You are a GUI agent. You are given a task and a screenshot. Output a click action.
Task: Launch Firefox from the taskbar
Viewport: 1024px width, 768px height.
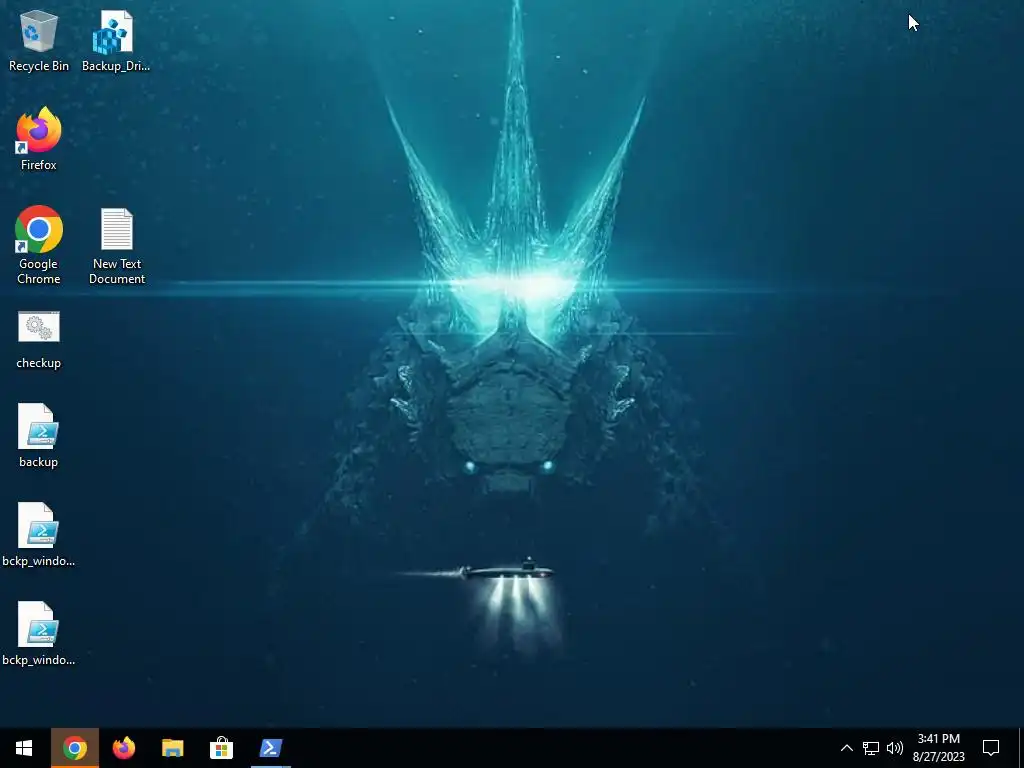[123, 748]
